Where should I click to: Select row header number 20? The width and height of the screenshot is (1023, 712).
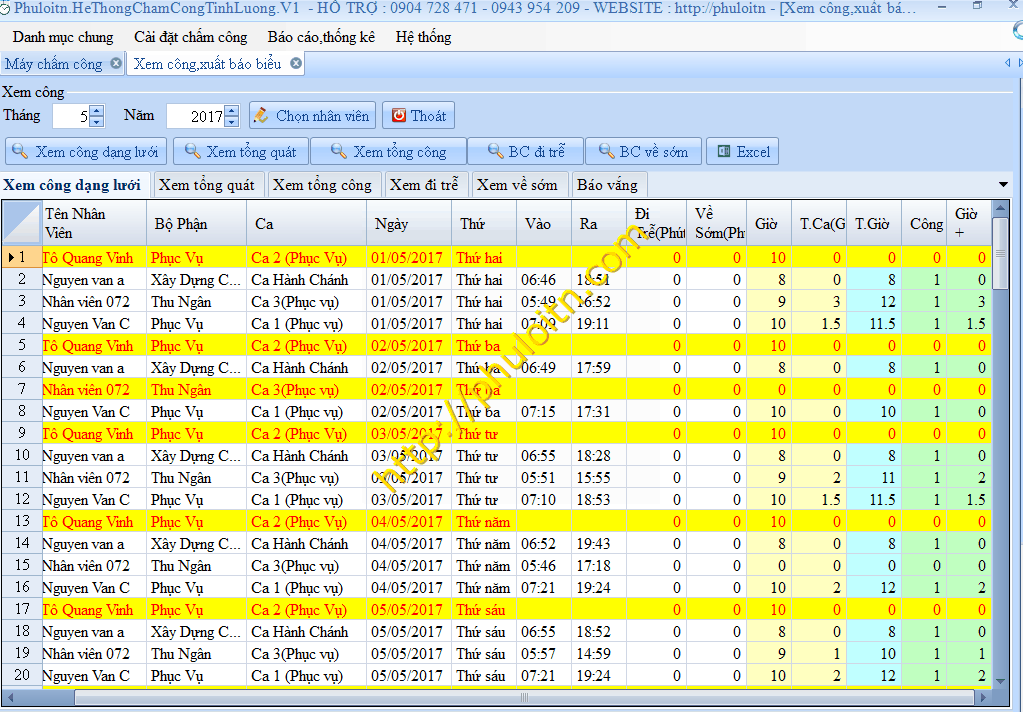coord(22,675)
